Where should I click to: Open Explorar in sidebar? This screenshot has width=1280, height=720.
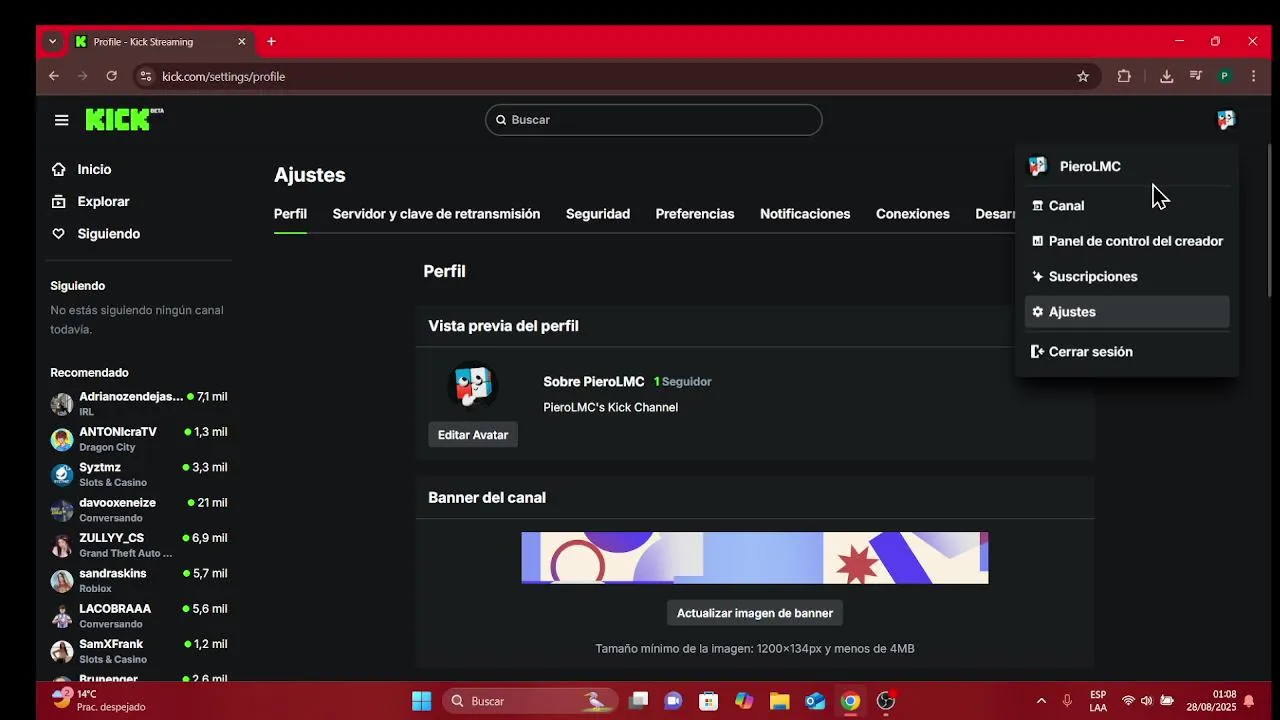(90, 202)
